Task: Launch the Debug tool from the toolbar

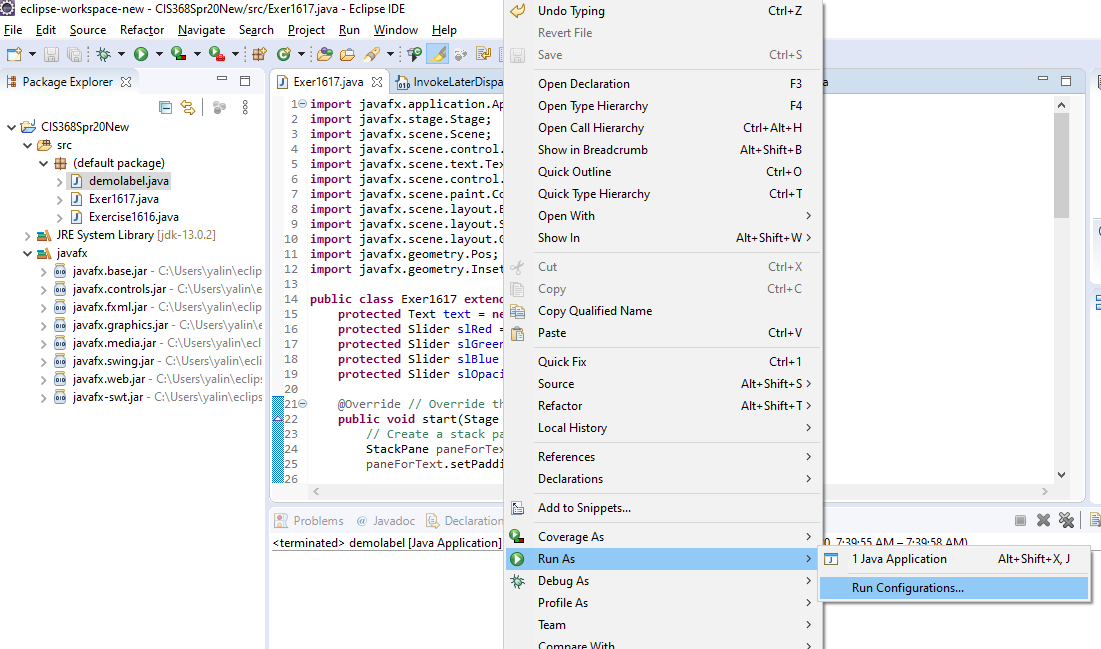Action: (x=104, y=55)
